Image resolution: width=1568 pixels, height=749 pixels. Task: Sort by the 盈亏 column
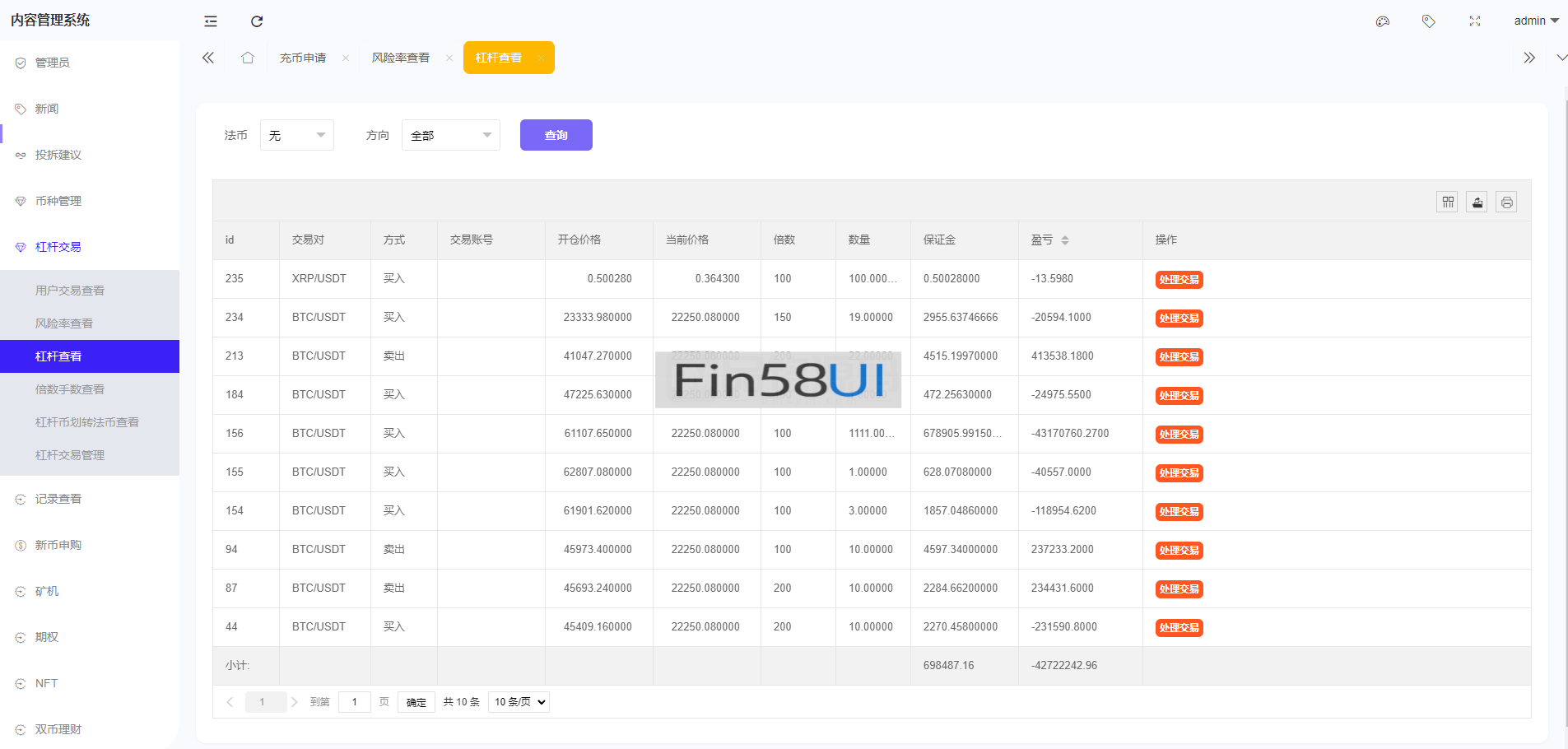1064,240
